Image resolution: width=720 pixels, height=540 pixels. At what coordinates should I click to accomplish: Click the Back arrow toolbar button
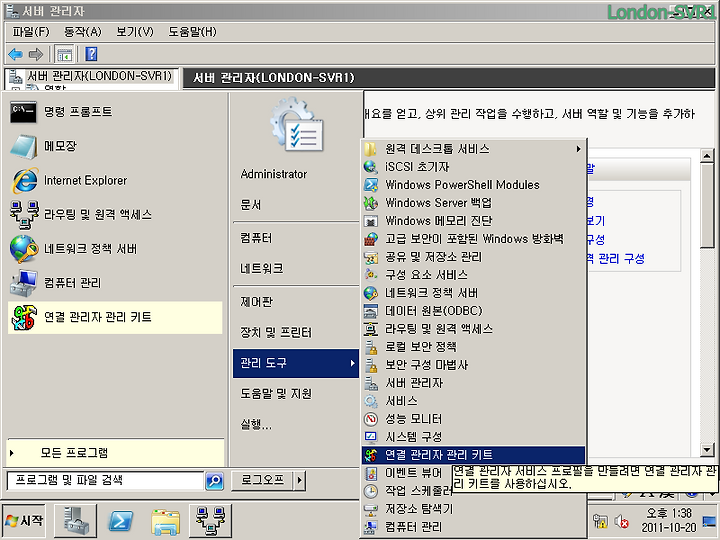click(16, 55)
